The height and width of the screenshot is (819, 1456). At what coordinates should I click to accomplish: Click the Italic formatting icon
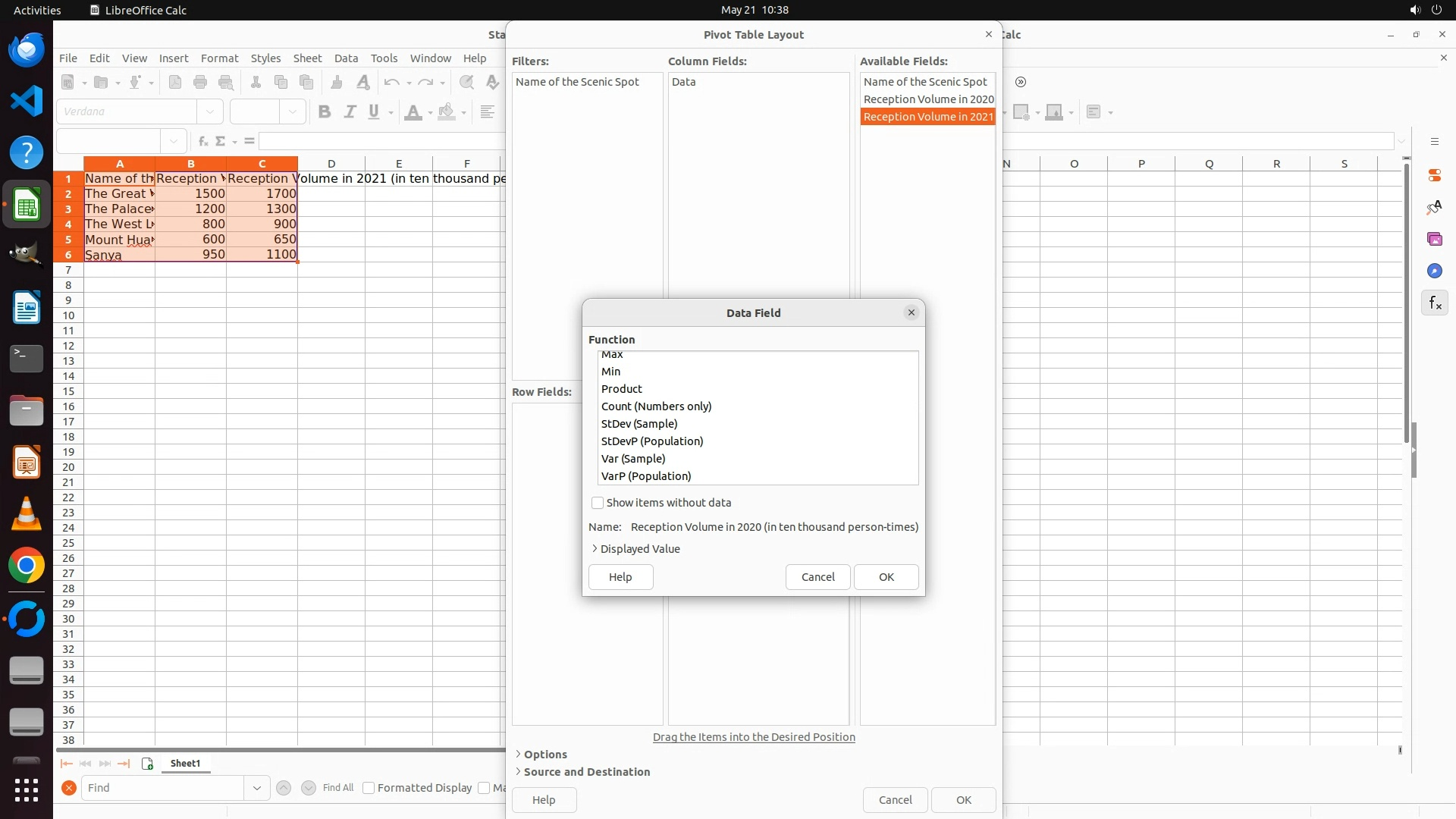point(350,112)
